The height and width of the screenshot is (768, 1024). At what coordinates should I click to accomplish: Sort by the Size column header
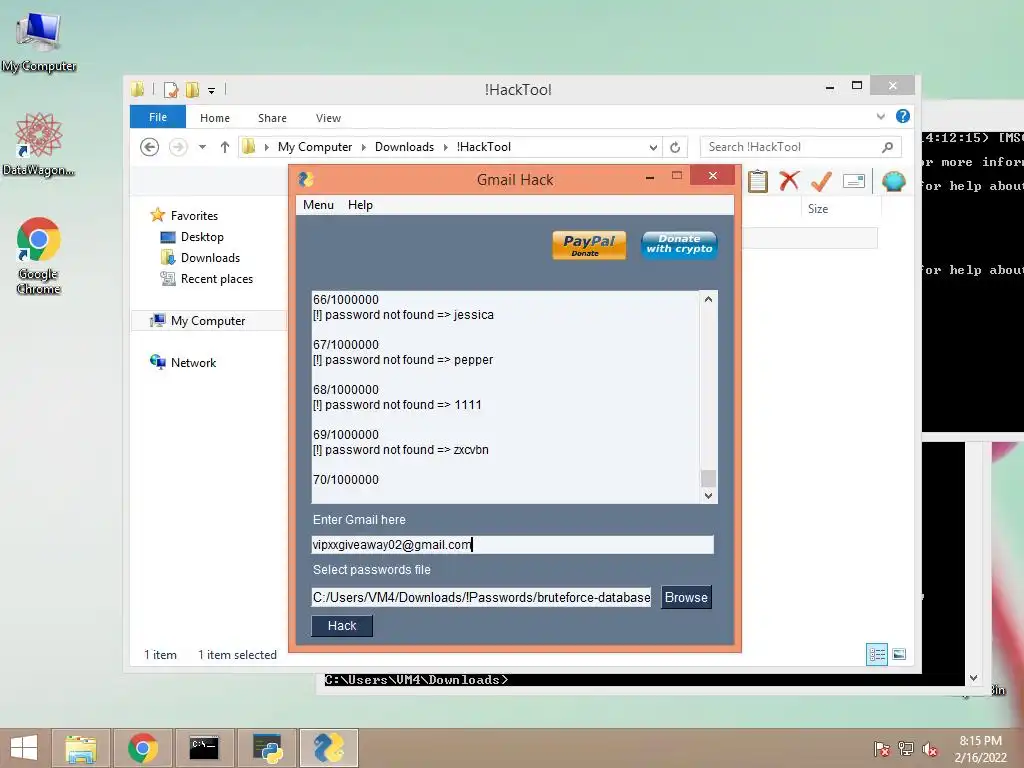(x=818, y=209)
